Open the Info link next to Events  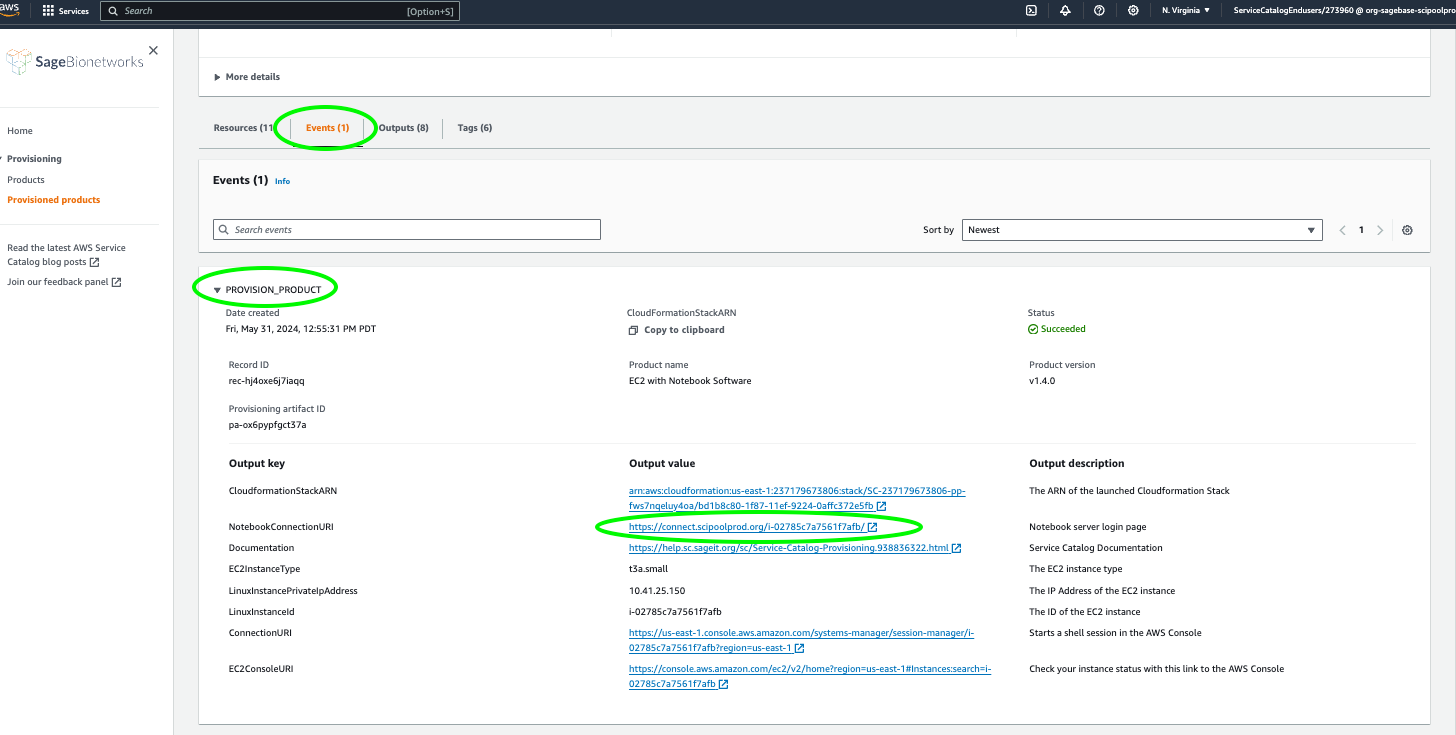click(282, 181)
